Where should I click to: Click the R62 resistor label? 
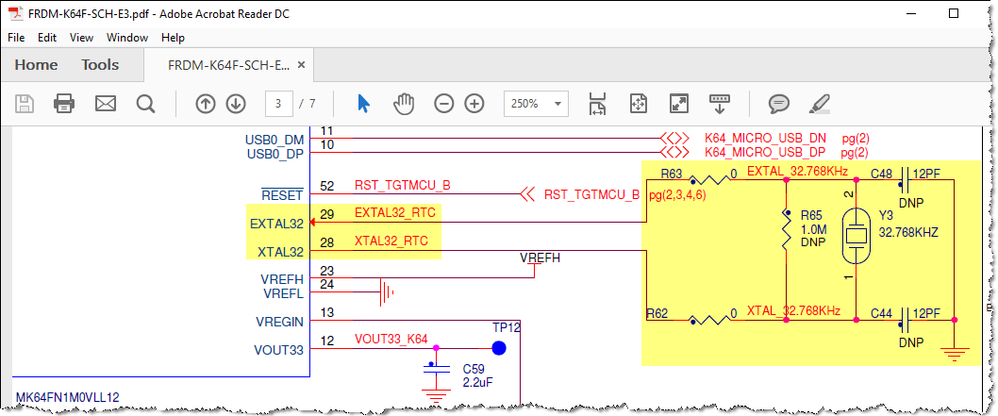(x=657, y=312)
